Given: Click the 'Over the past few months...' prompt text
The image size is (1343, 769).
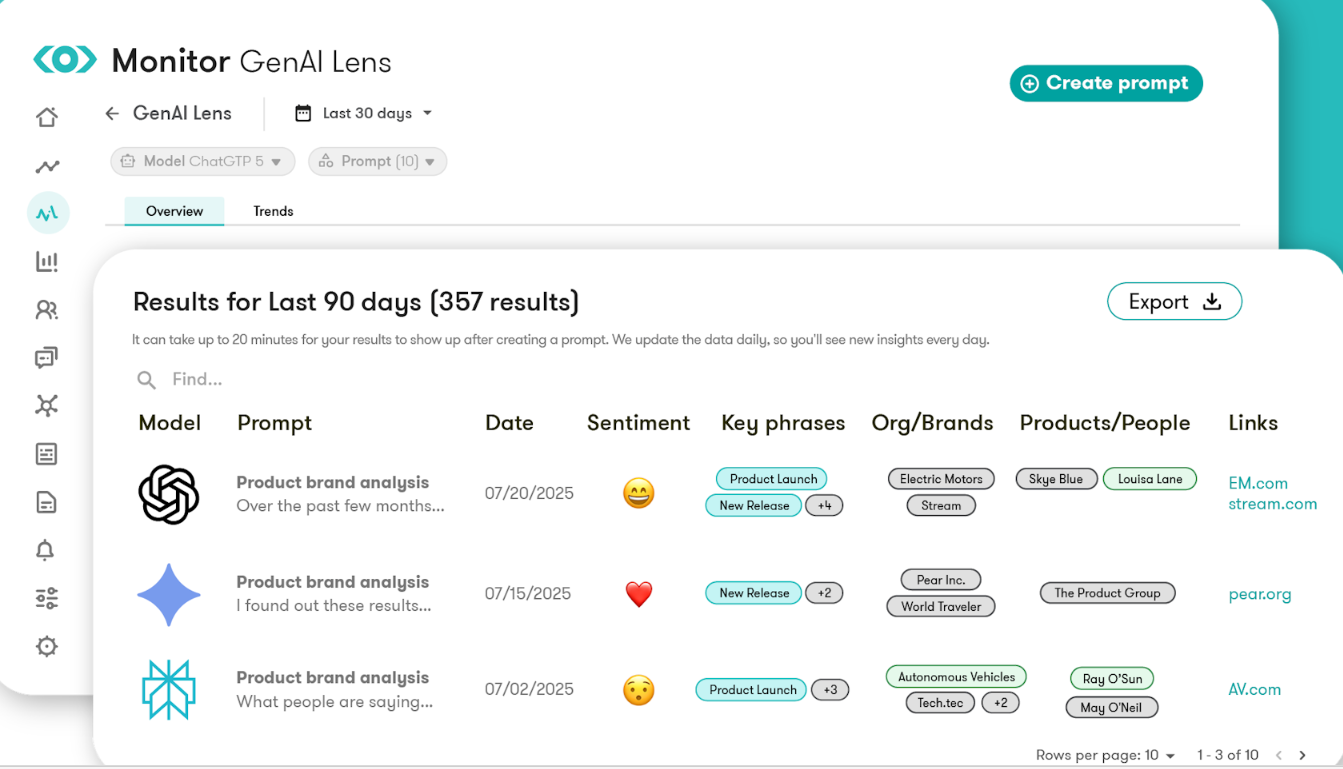Looking at the screenshot, I should click(x=341, y=506).
